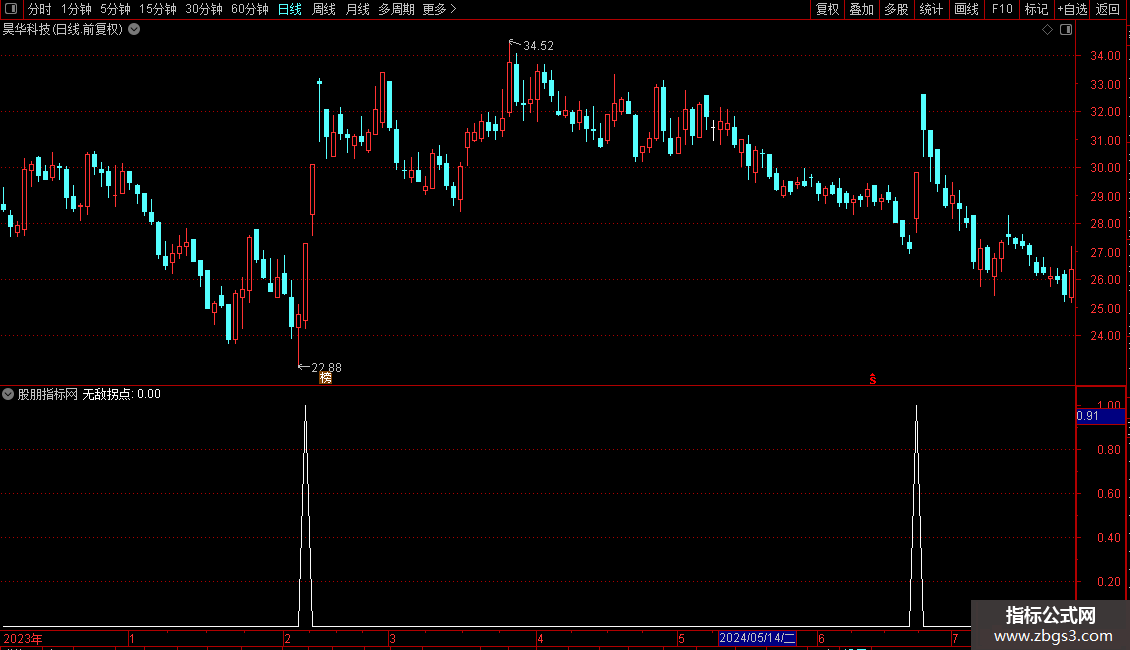Viewport: 1130px width, 650px height.
Task: Select the 30分钟 period
Action: (x=204, y=9)
